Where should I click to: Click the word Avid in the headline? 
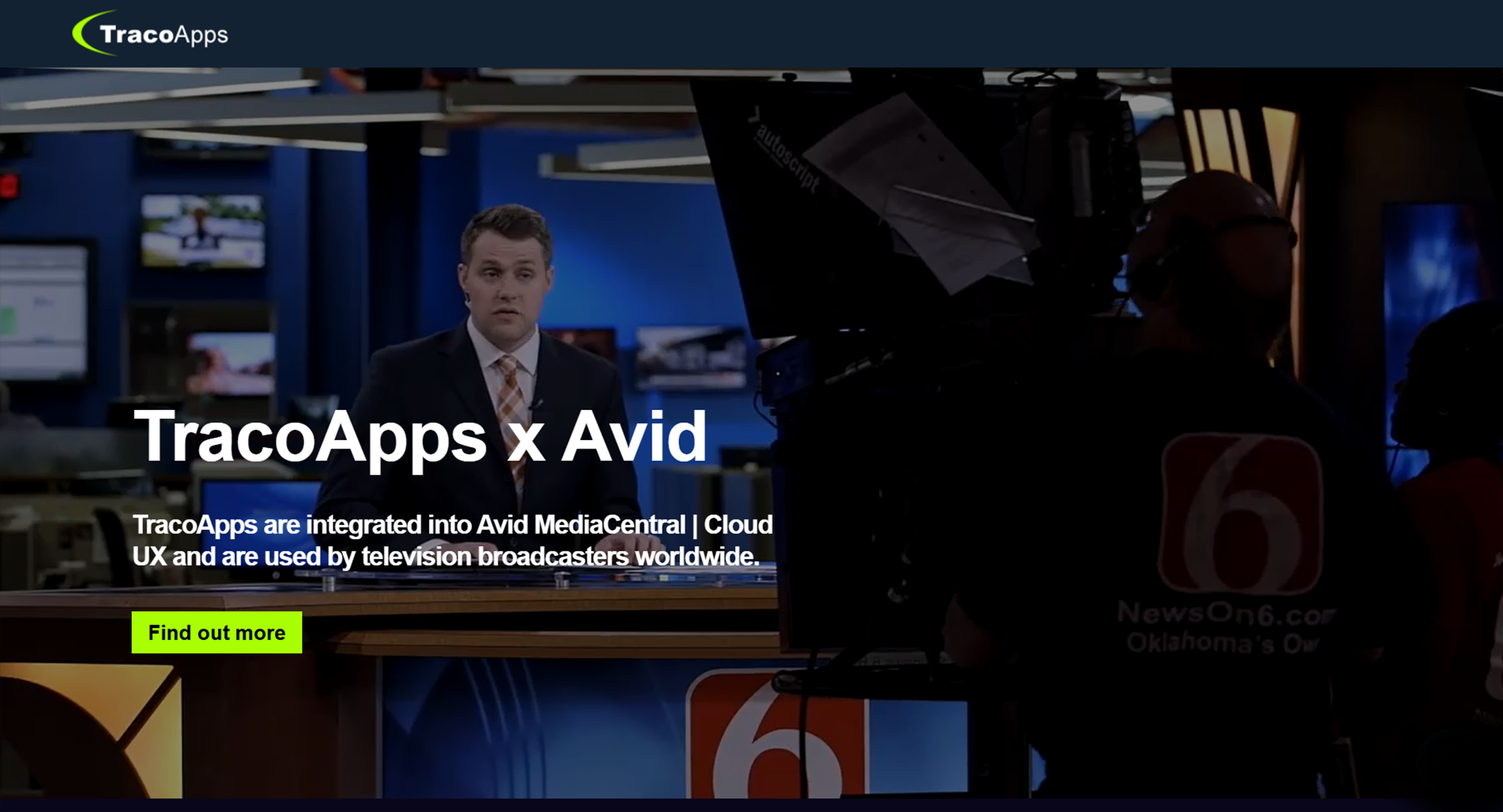(634, 437)
